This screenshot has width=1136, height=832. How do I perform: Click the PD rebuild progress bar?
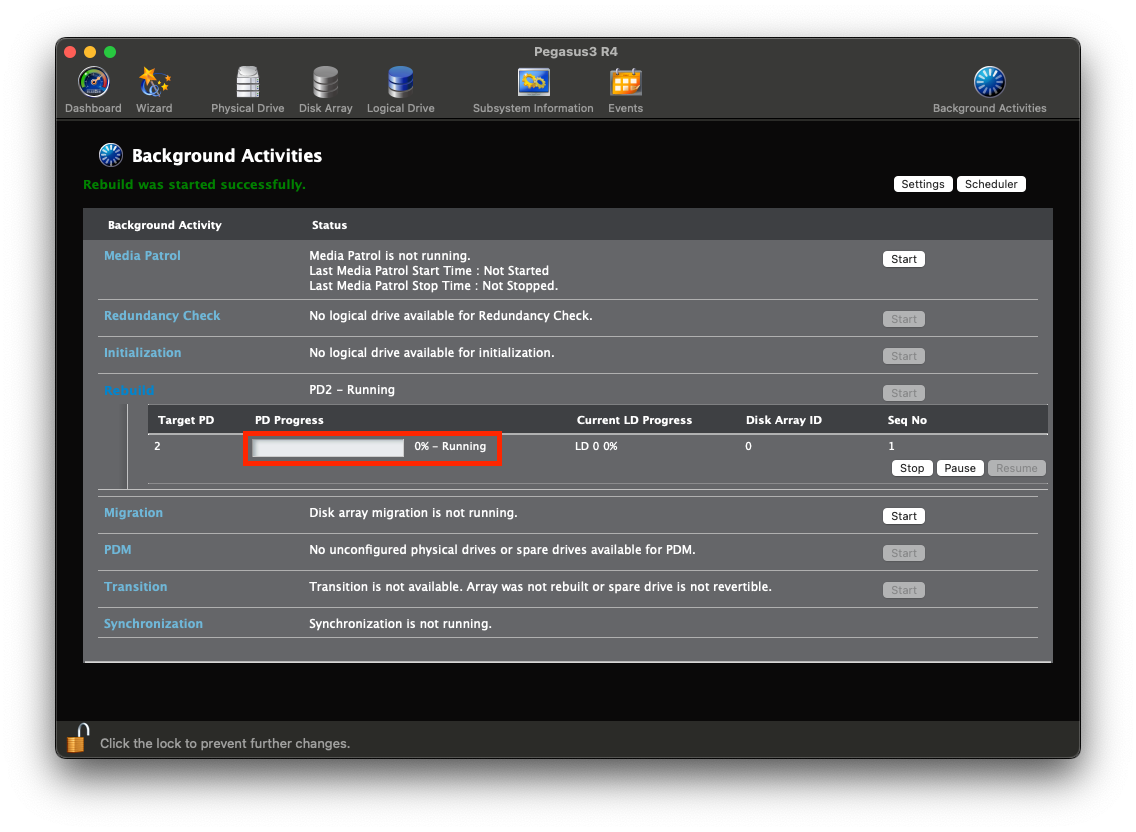click(327, 447)
